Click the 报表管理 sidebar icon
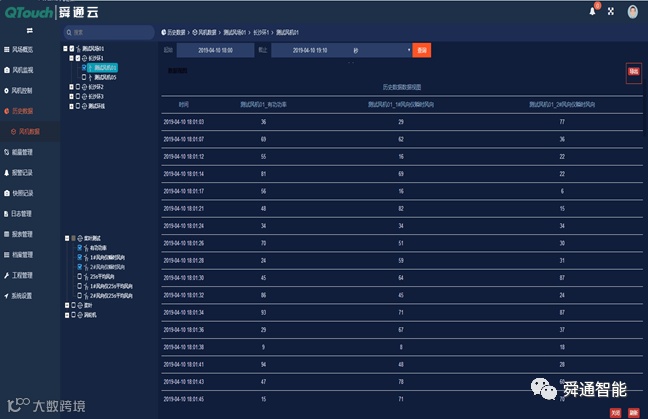This screenshot has width=648, height=419. coord(7,234)
